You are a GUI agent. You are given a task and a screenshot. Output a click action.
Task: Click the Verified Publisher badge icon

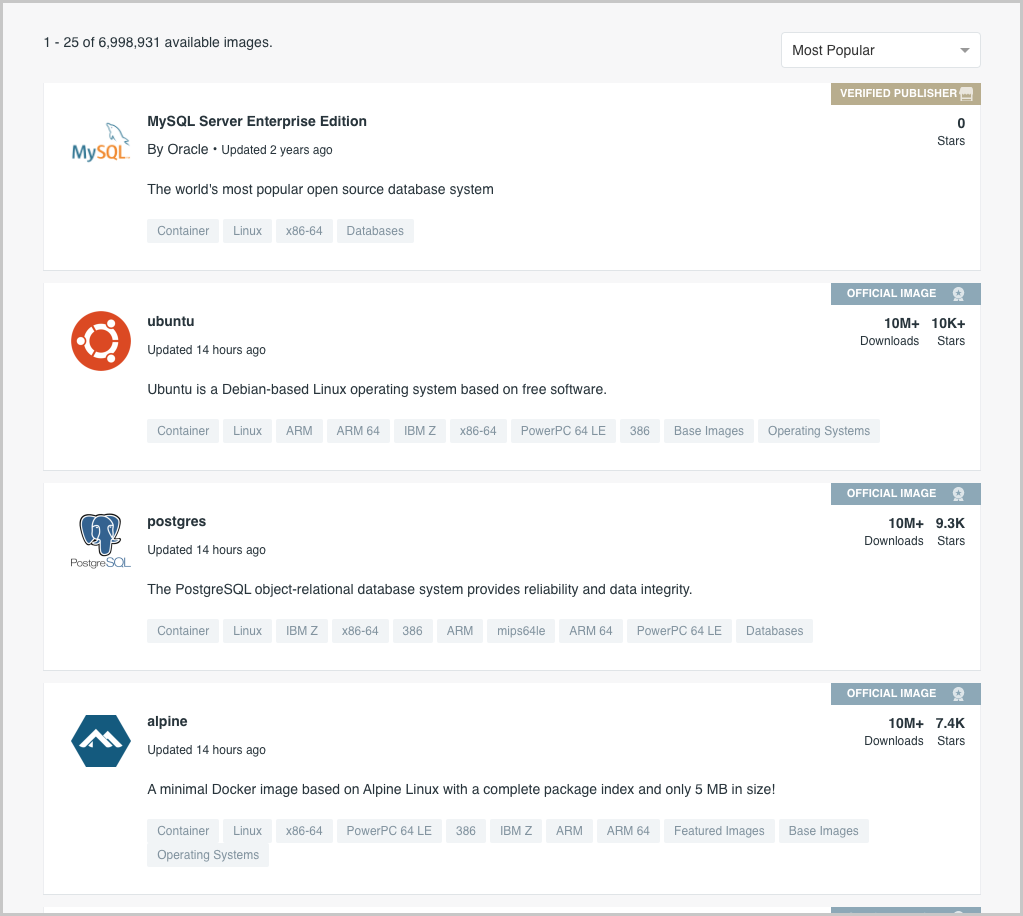[x=964, y=93]
